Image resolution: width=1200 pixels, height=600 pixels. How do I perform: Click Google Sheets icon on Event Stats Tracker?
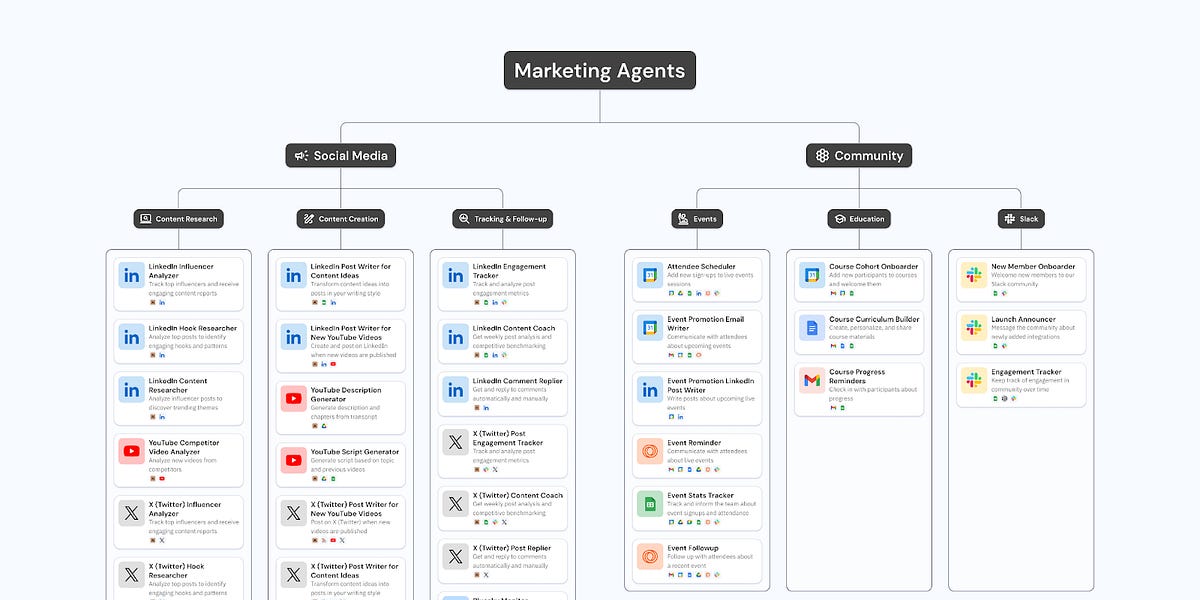649,503
